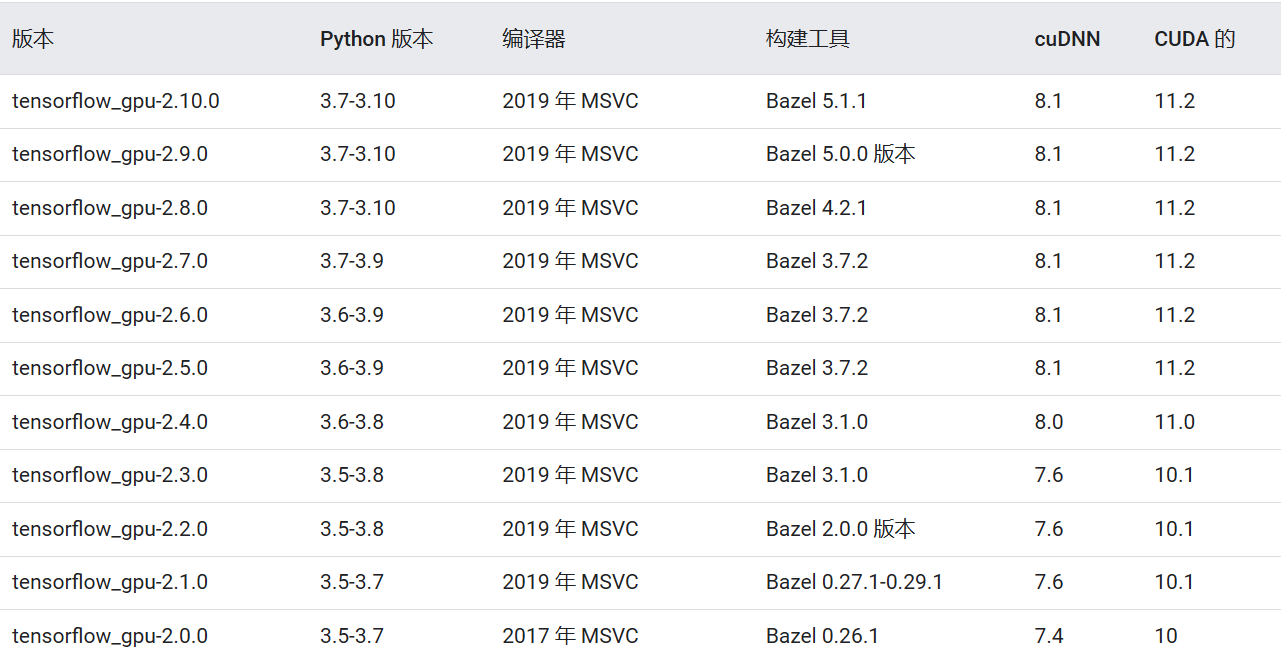This screenshot has width=1281, height=653.
Task: Click Python 3.7-3.9 in tensorflow_gpu-2.7.0 row
Action: pyautogui.click(x=352, y=261)
